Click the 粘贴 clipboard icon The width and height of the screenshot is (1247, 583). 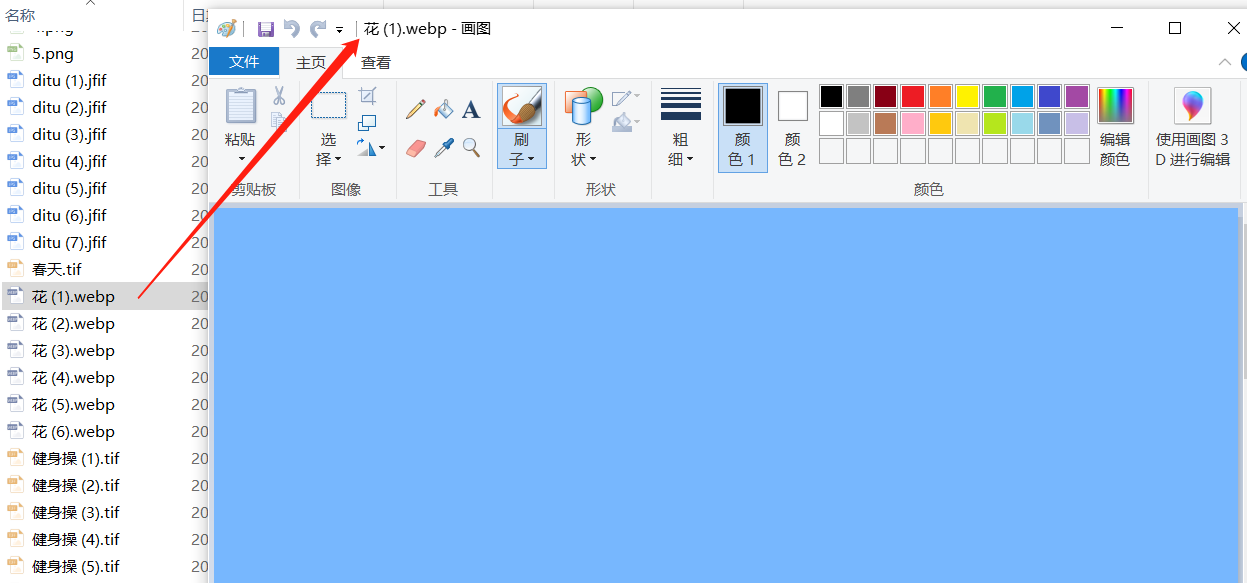point(241,105)
